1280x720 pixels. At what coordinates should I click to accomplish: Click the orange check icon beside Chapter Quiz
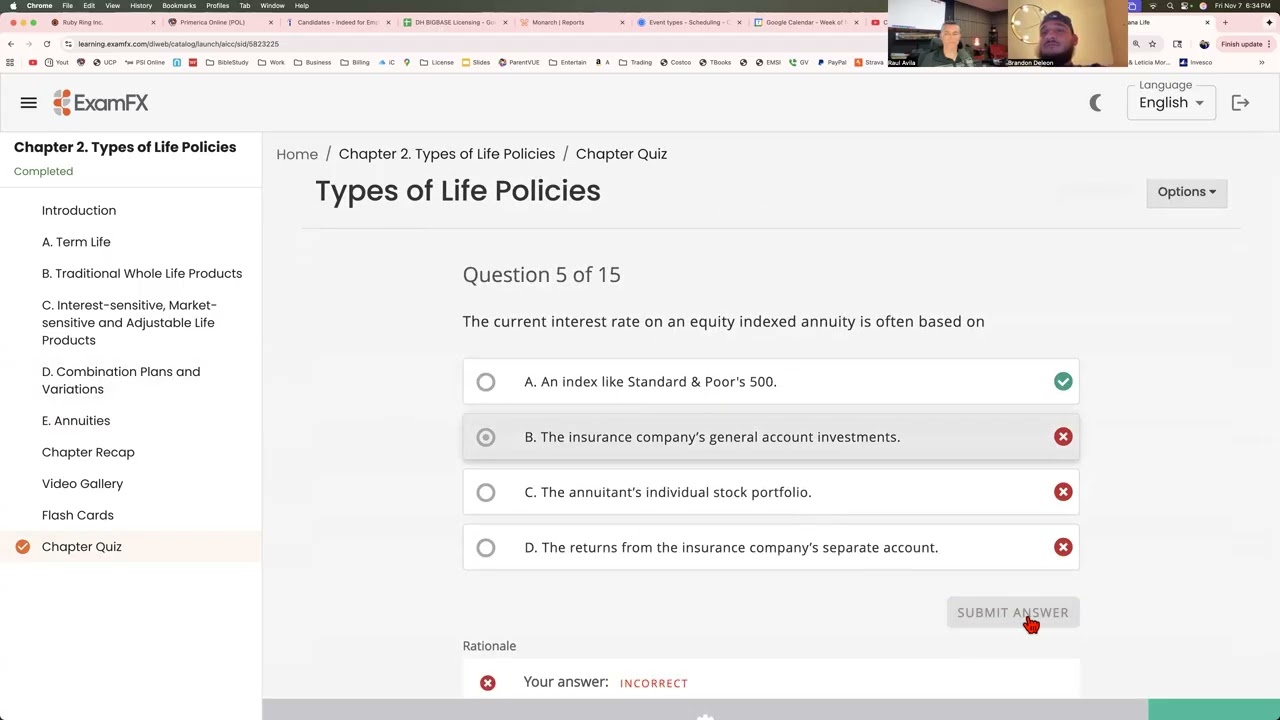coord(23,547)
